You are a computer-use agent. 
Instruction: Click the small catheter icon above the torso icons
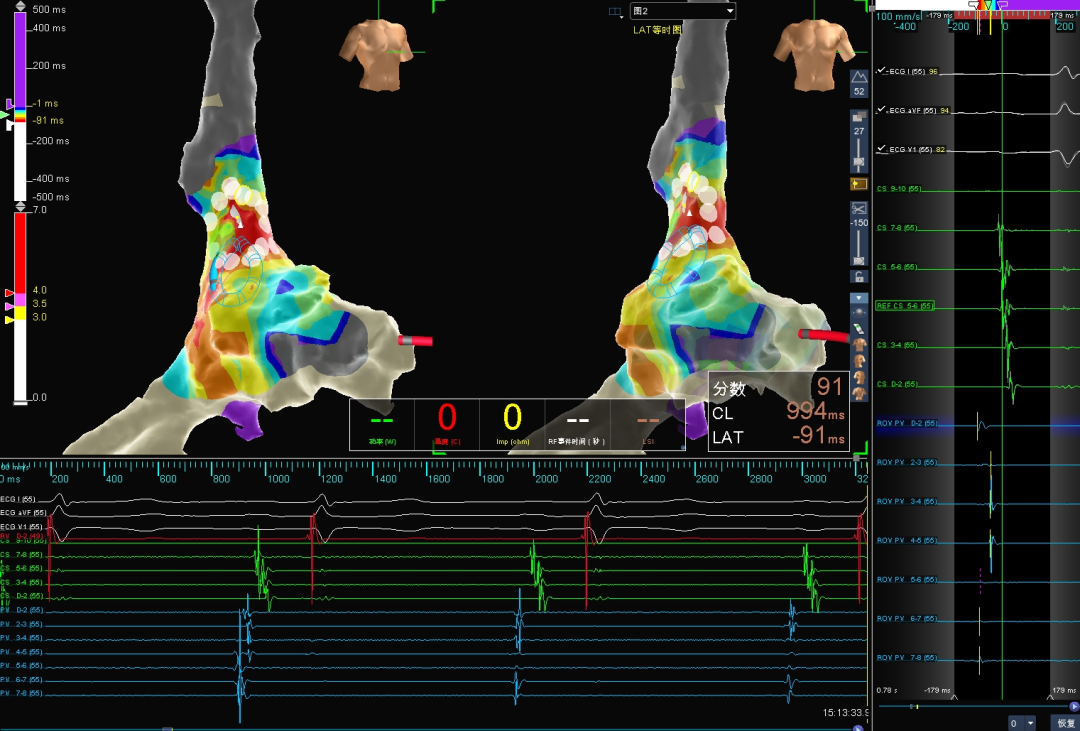[x=859, y=328]
